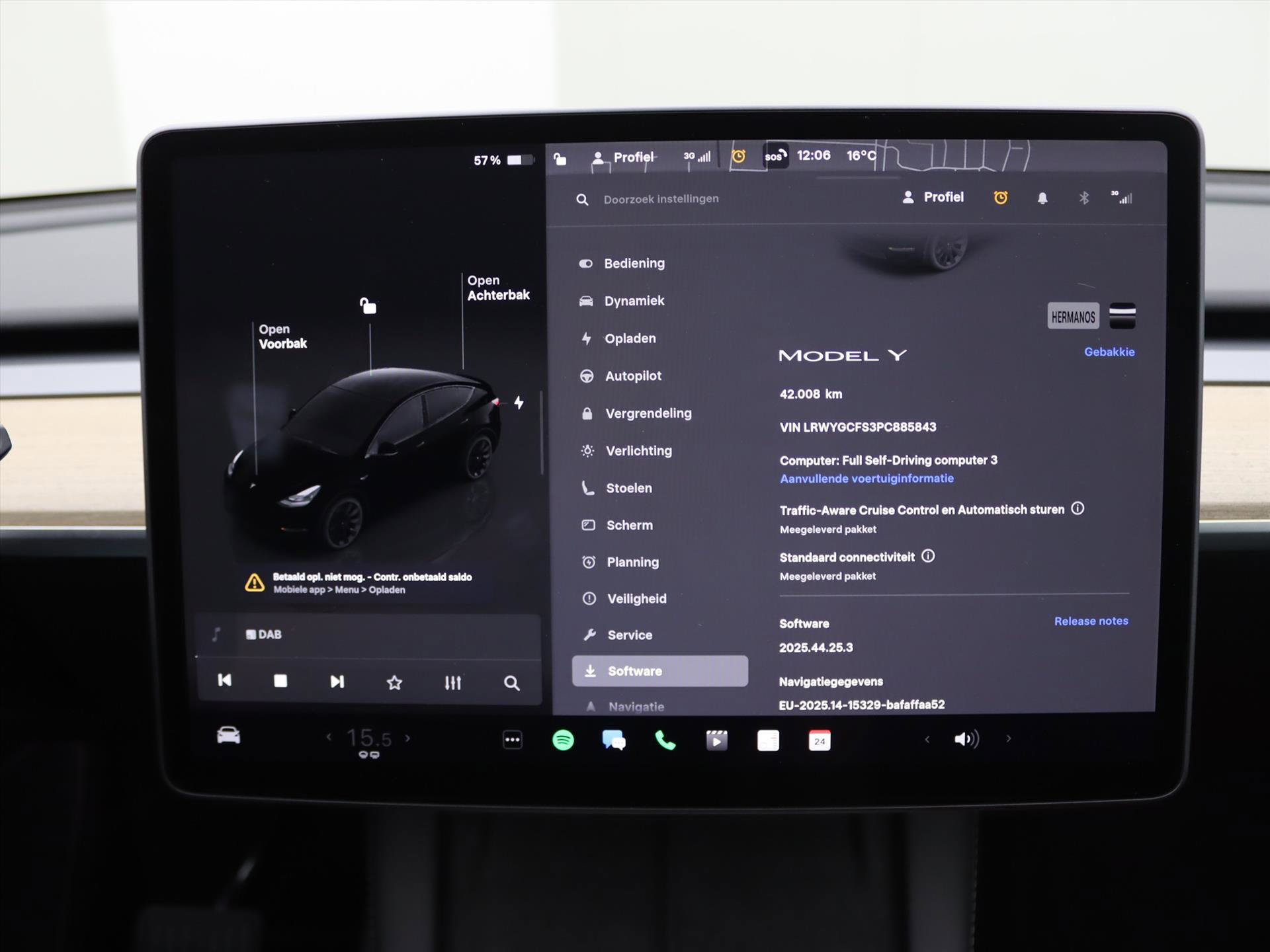Tap the lock icon in the top status bar
Viewport: 1270px width, 952px height.
pyautogui.click(x=560, y=159)
